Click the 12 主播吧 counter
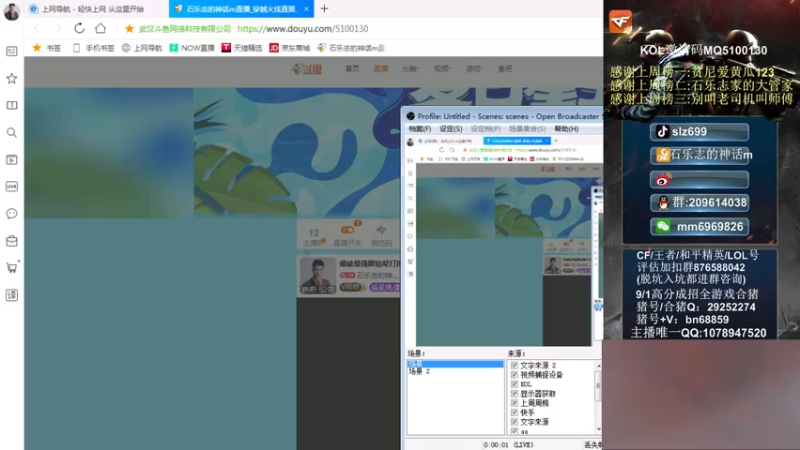This screenshot has height=450, width=800. [314, 237]
